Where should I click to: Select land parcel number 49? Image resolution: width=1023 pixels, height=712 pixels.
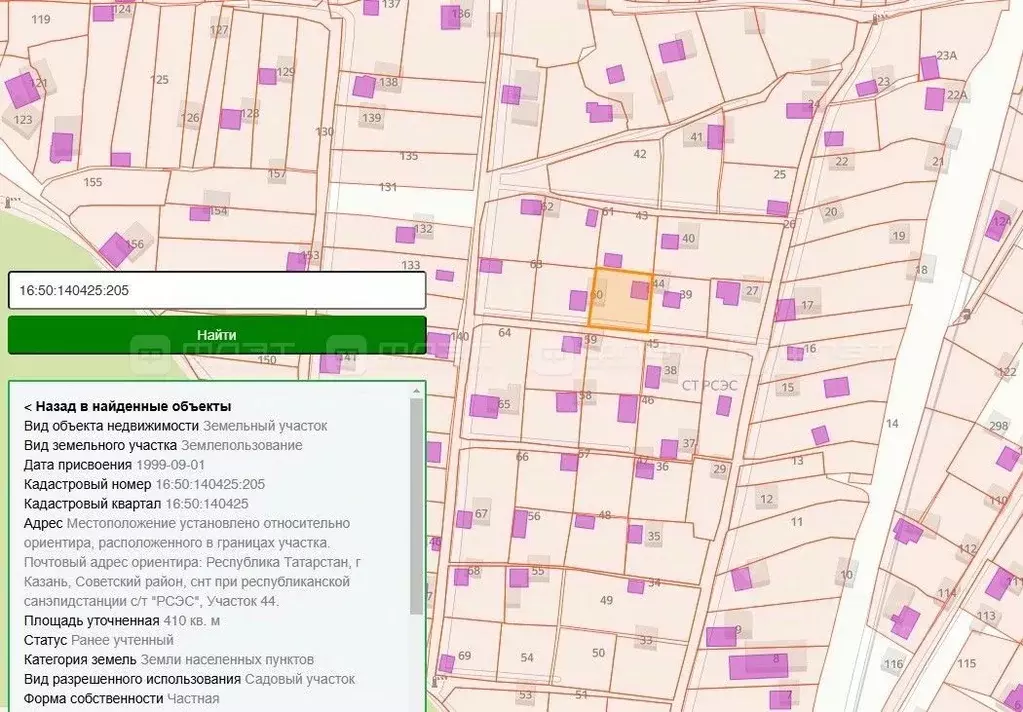(x=606, y=600)
